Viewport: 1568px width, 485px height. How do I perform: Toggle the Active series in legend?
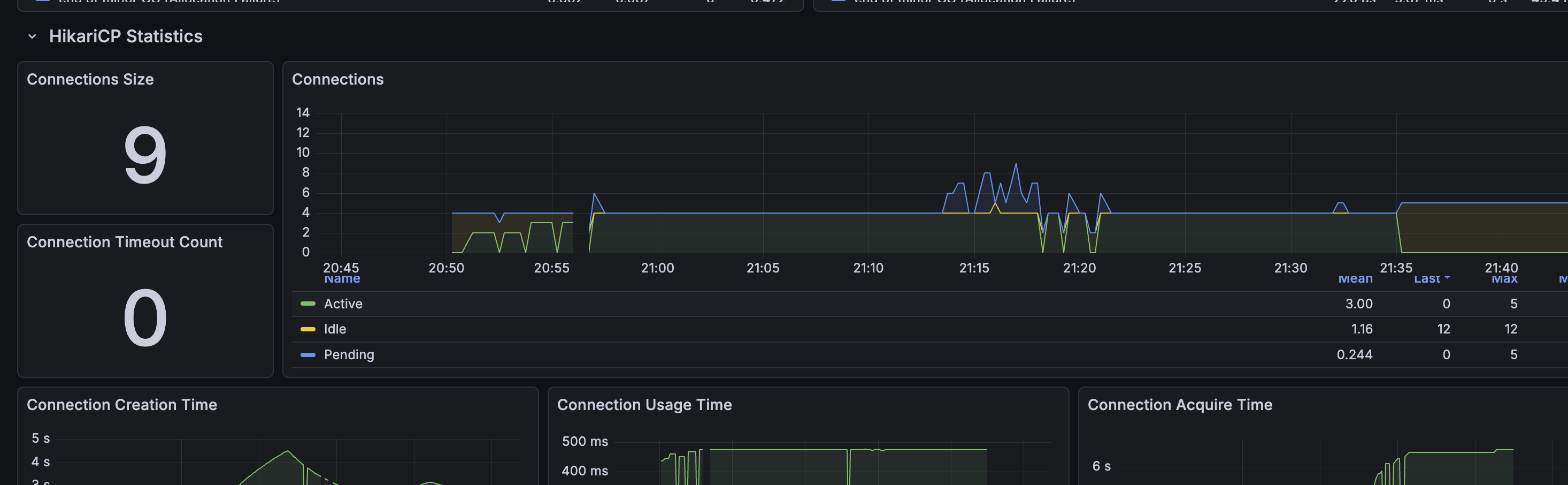(x=343, y=304)
